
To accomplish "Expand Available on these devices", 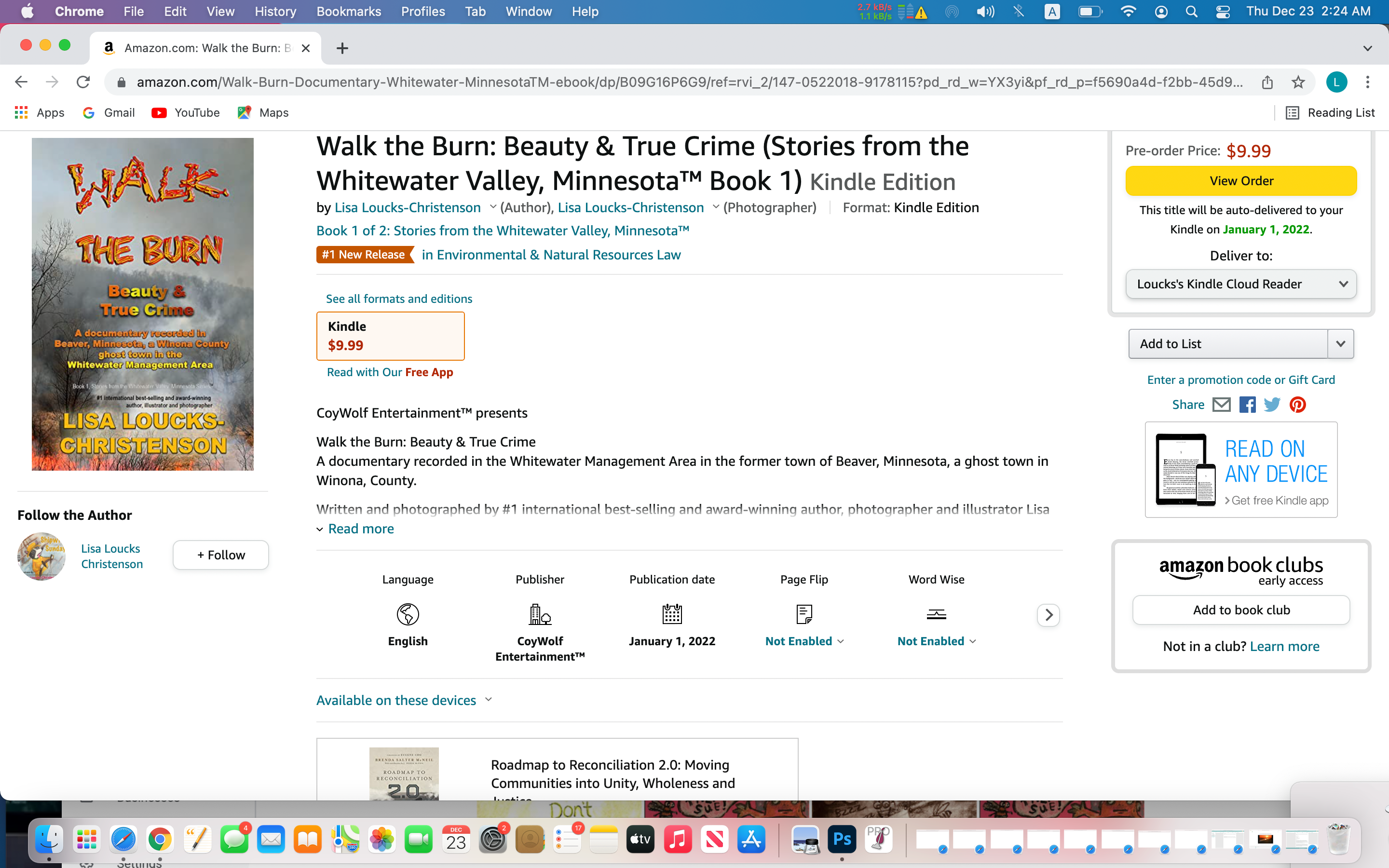I will (404, 700).
